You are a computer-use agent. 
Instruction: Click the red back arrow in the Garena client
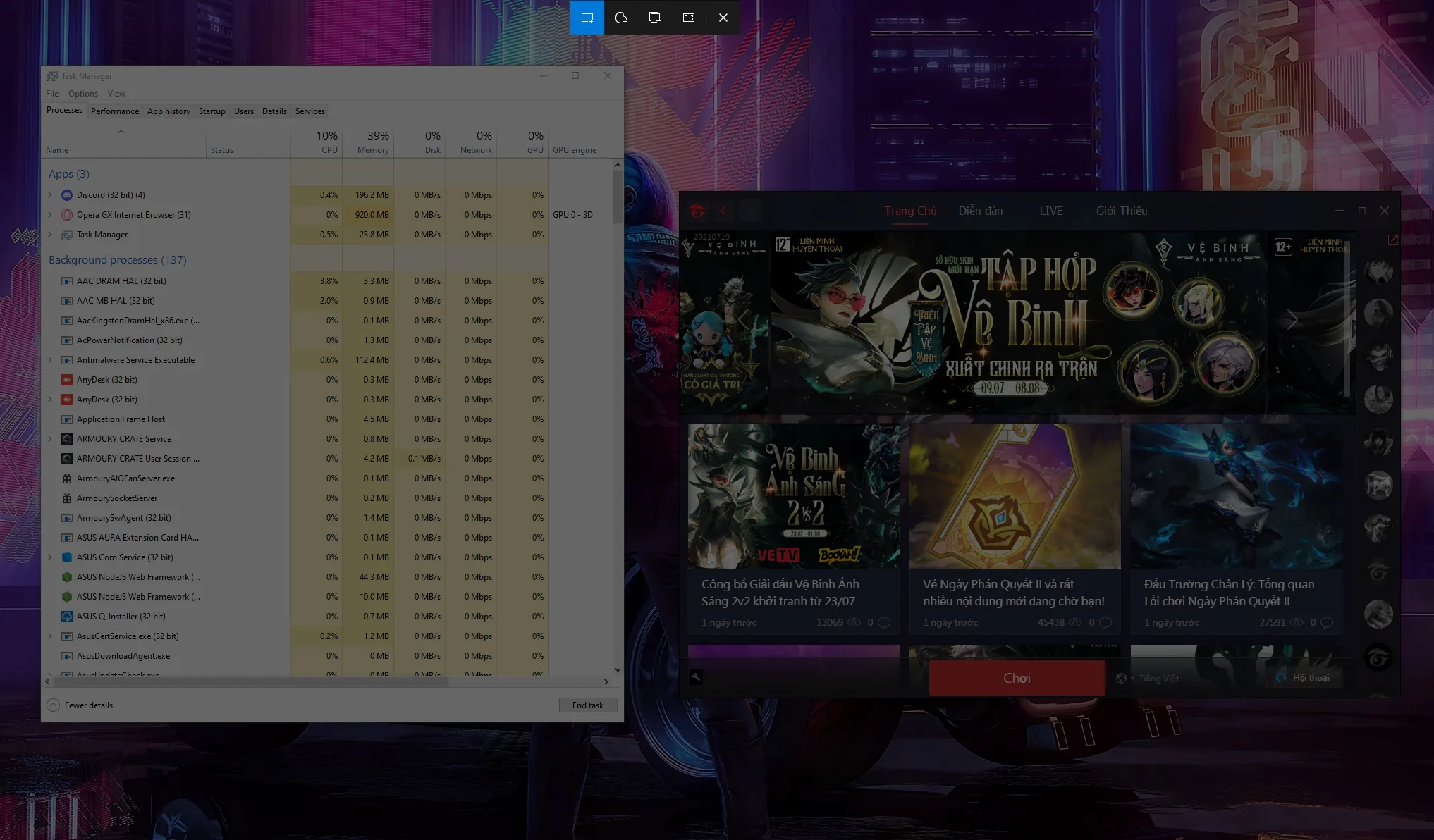(723, 211)
